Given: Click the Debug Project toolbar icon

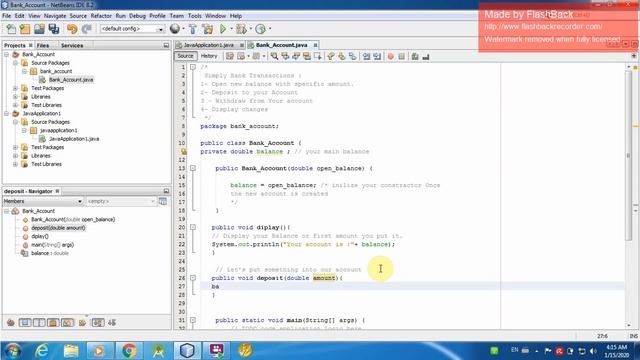Looking at the screenshot, I should tap(241, 29).
